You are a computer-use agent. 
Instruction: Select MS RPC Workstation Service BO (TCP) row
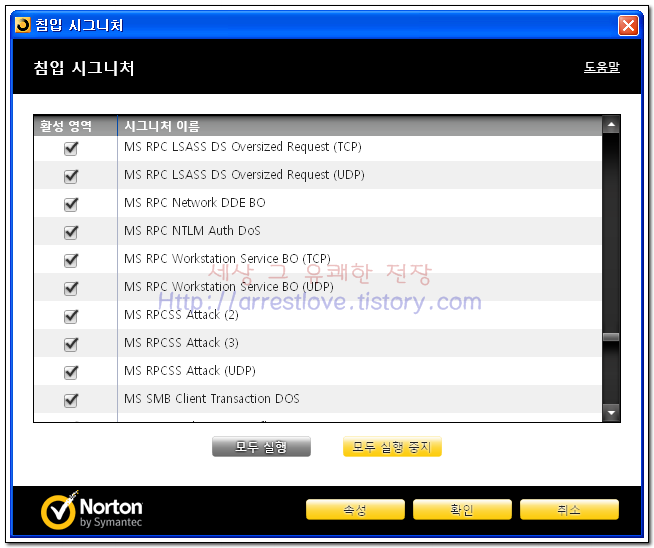click(318, 259)
